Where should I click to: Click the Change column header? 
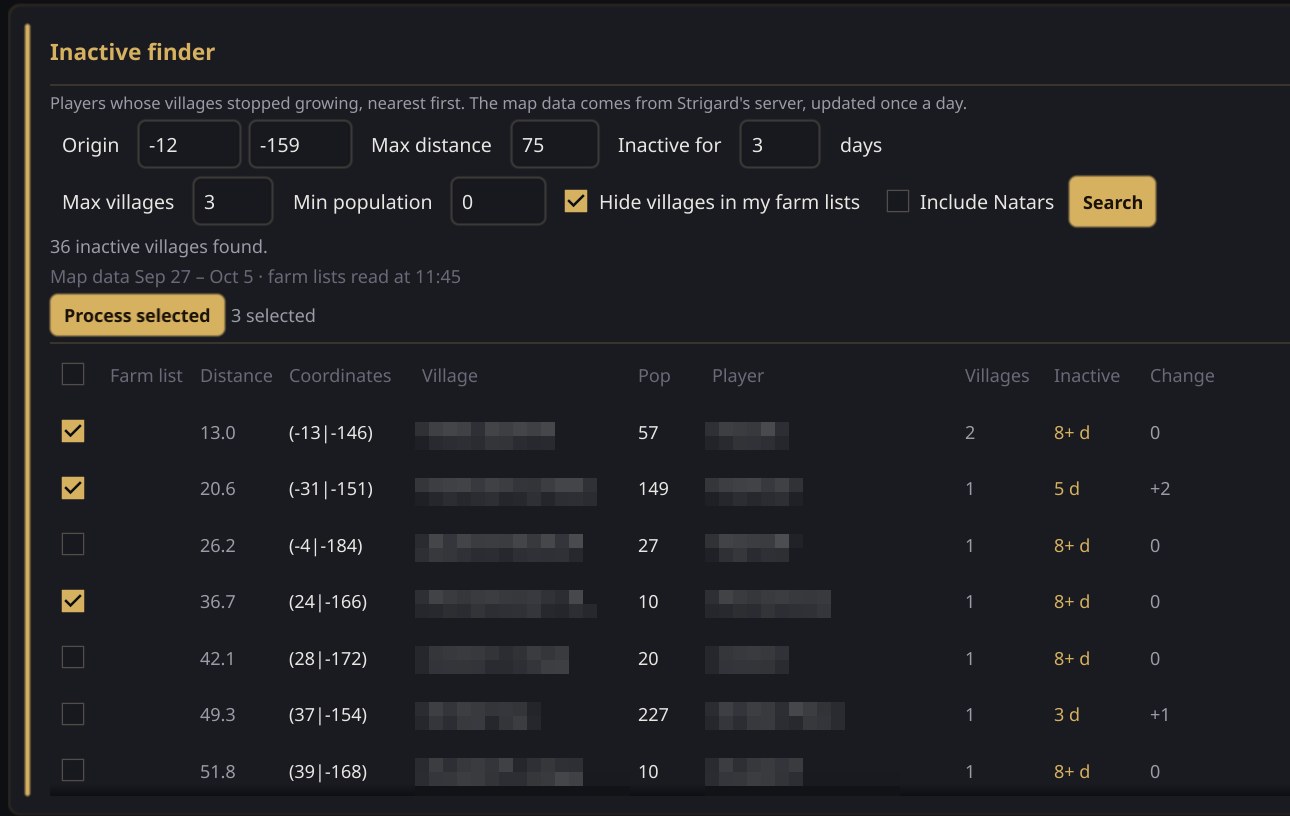tap(1182, 376)
